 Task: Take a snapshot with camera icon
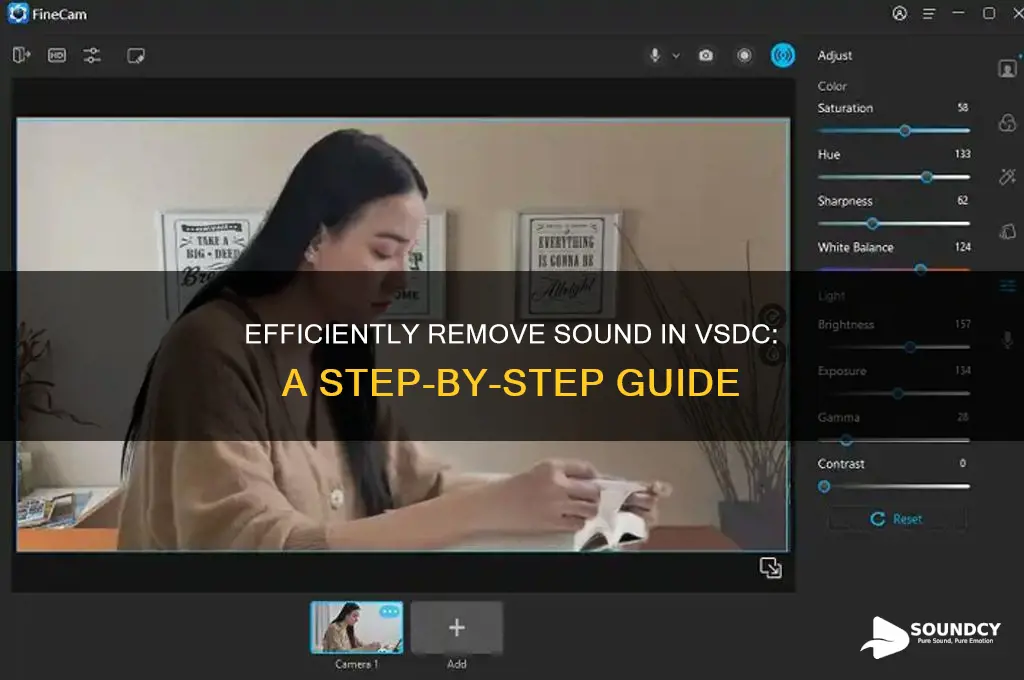[x=706, y=56]
